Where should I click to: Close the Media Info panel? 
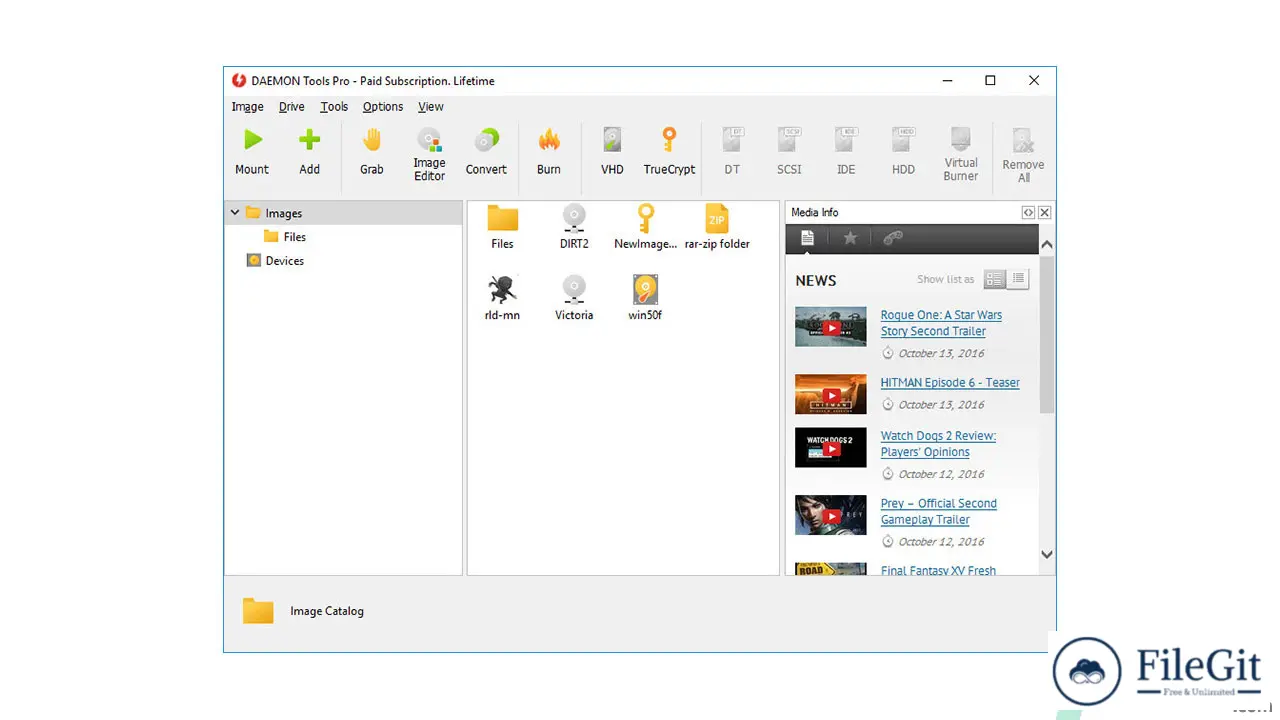pos(1045,213)
